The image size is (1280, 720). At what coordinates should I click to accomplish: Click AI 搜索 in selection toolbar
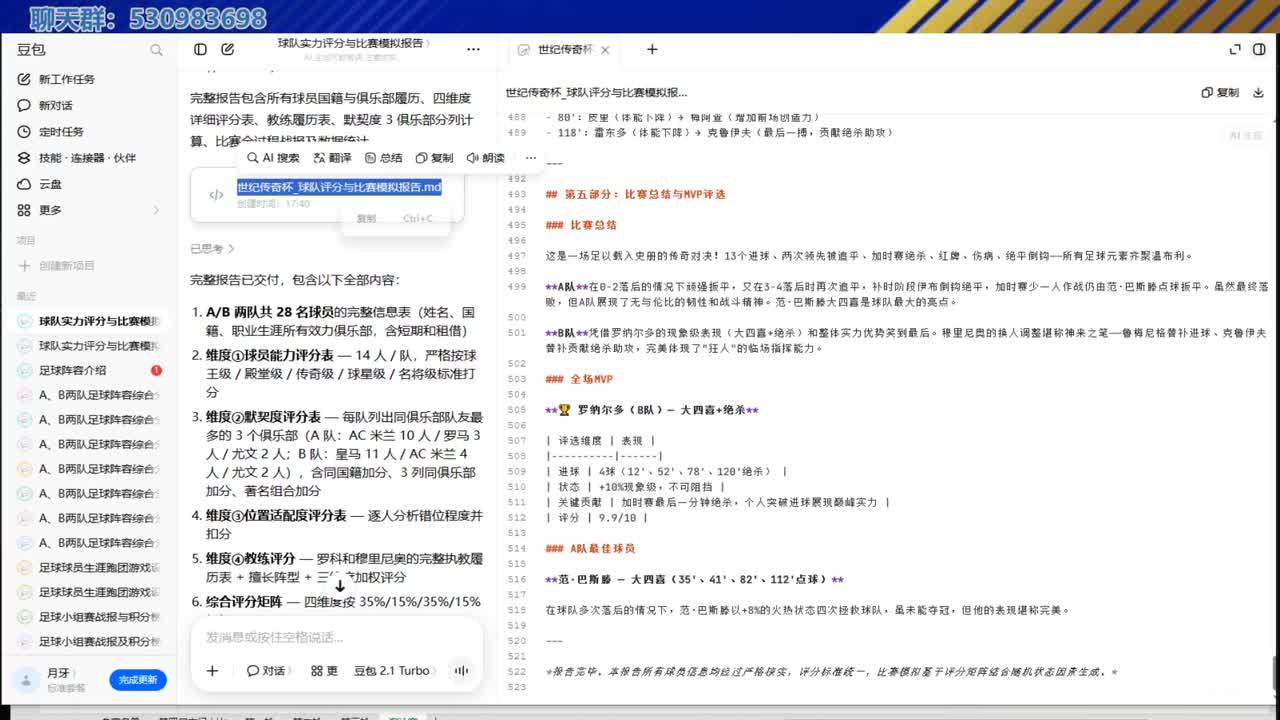[273, 158]
